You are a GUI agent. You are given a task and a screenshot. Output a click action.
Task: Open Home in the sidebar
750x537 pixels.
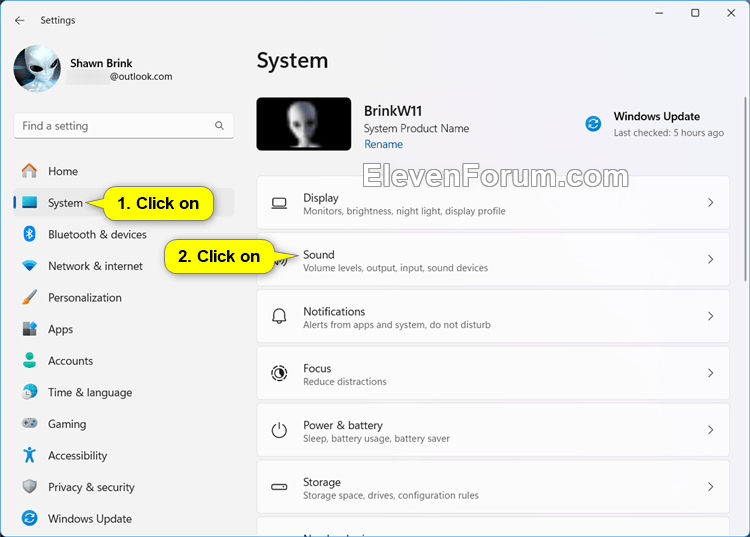[123, 171]
